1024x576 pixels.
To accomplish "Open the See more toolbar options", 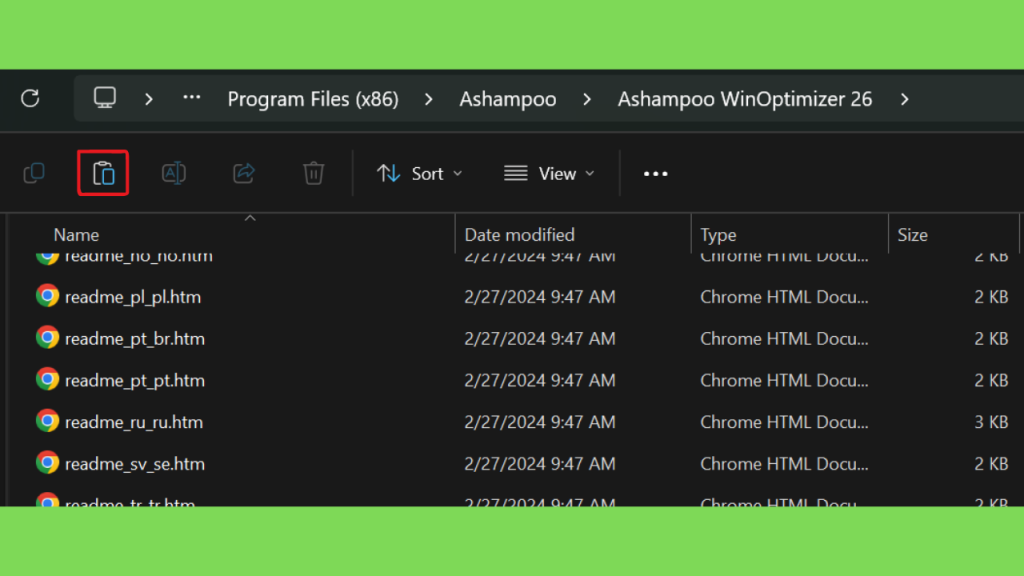I will coord(656,174).
